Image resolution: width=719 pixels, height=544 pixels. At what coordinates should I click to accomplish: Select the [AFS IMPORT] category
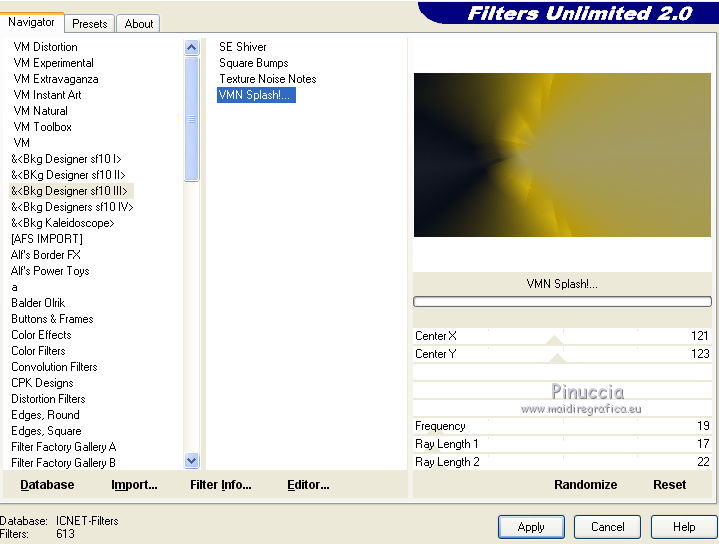(x=47, y=239)
